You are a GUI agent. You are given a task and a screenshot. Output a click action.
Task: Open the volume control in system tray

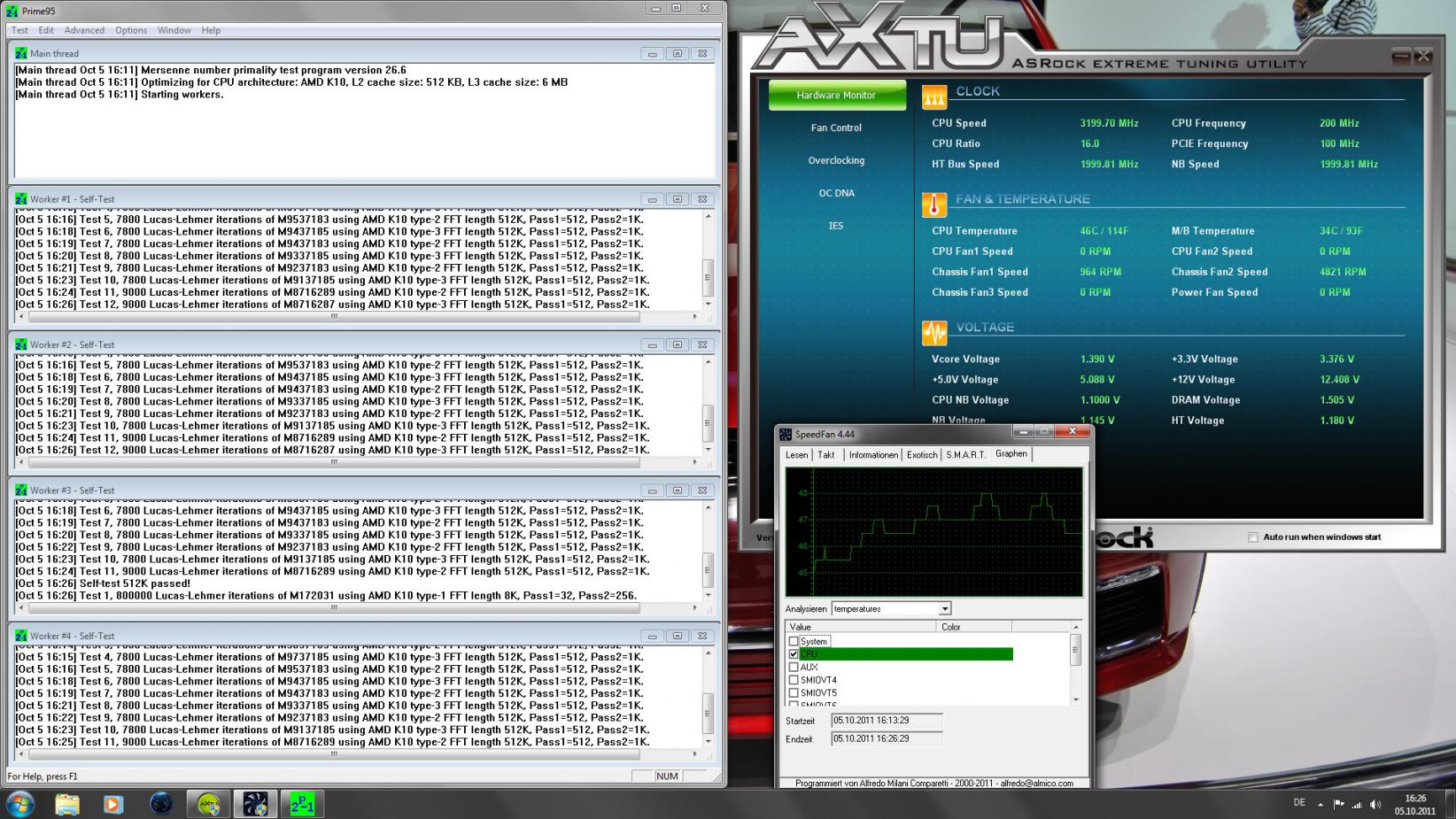pyautogui.click(x=1375, y=804)
